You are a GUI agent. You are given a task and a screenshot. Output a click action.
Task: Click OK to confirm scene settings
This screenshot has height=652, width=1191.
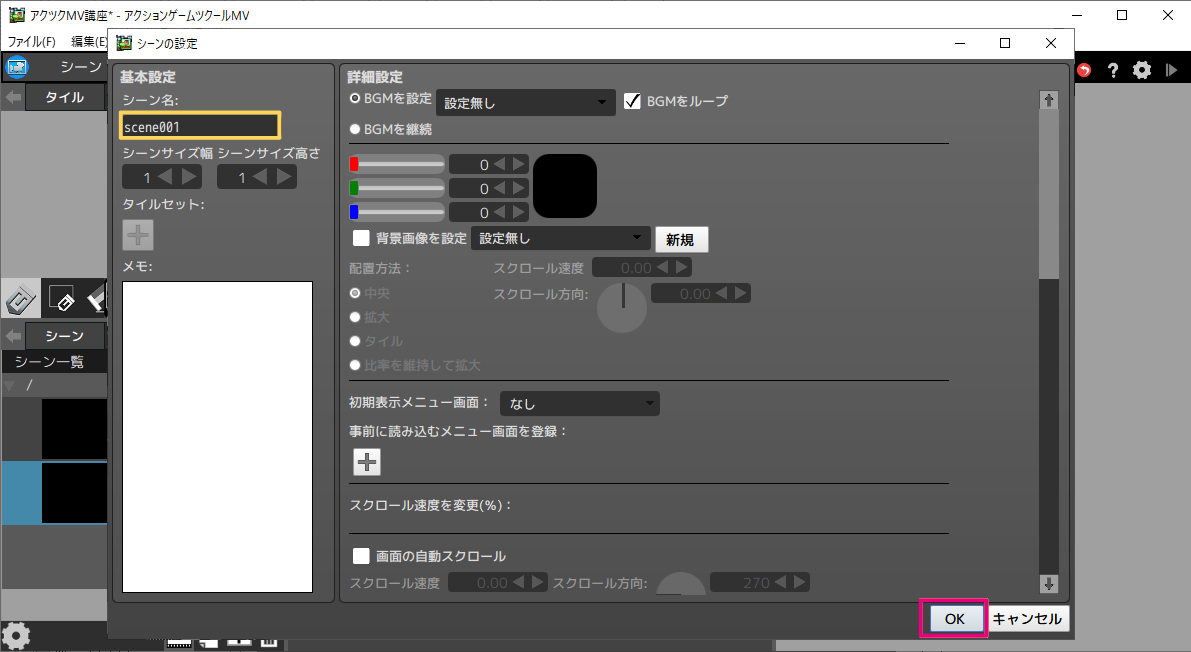pyautogui.click(x=954, y=619)
